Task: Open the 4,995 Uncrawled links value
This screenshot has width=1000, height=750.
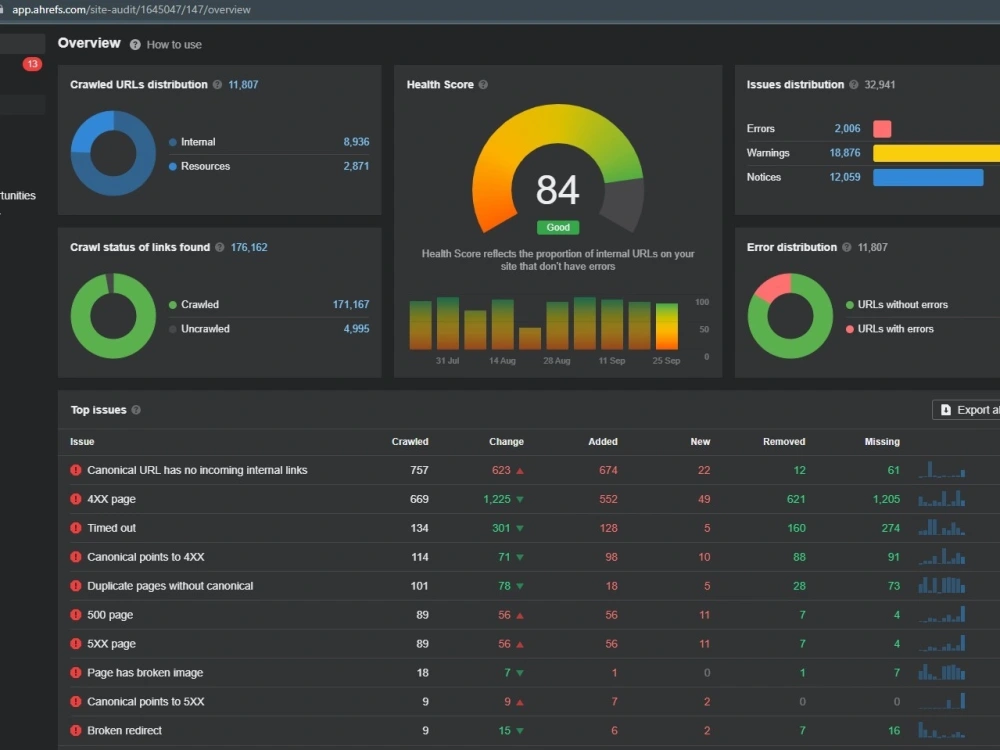Action: pyautogui.click(x=357, y=328)
